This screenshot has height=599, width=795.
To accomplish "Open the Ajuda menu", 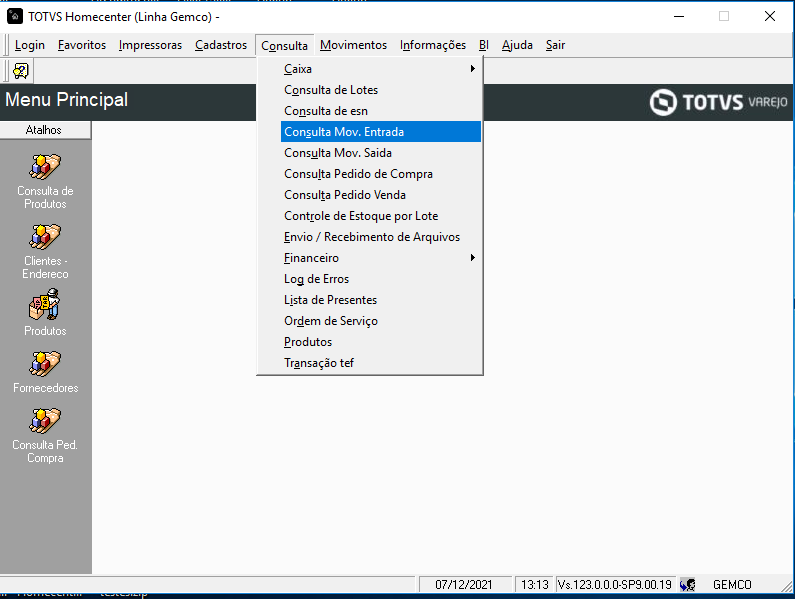I will click(x=517, y=45).
